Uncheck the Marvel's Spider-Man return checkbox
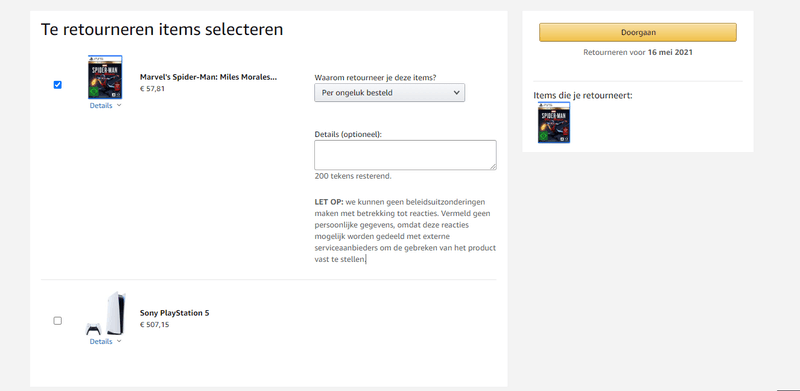Screen dimensions: 800x391 tap(58, 85)
